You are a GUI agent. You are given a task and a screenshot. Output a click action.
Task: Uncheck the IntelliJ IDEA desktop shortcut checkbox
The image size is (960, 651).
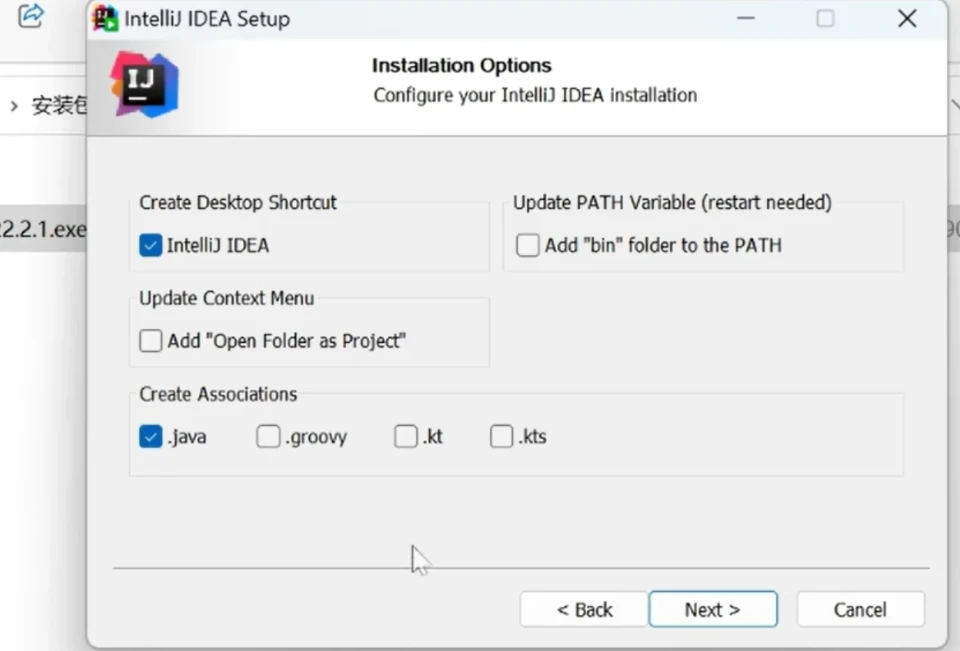151,245
